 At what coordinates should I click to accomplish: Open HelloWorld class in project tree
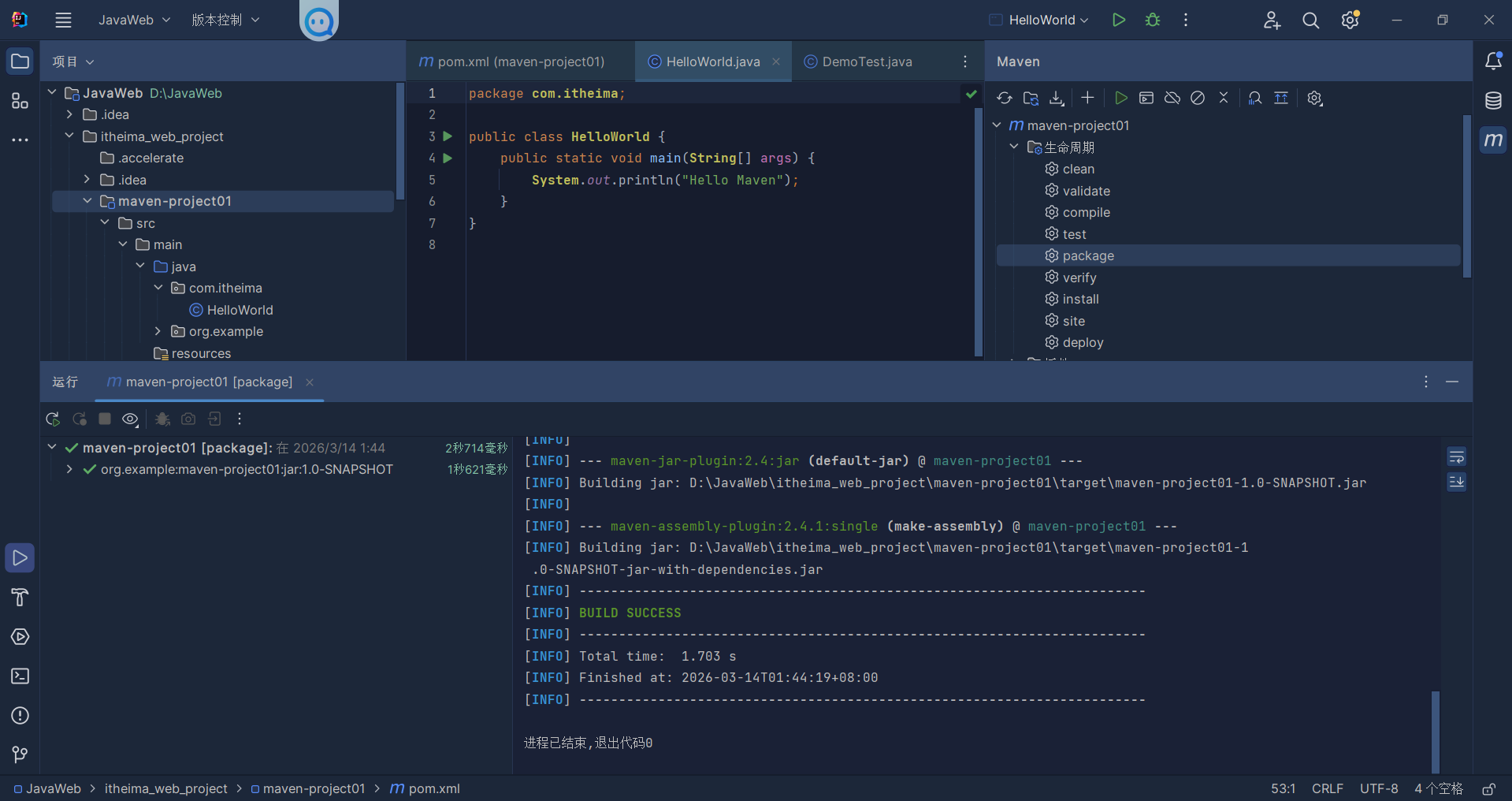click(240, 310)
